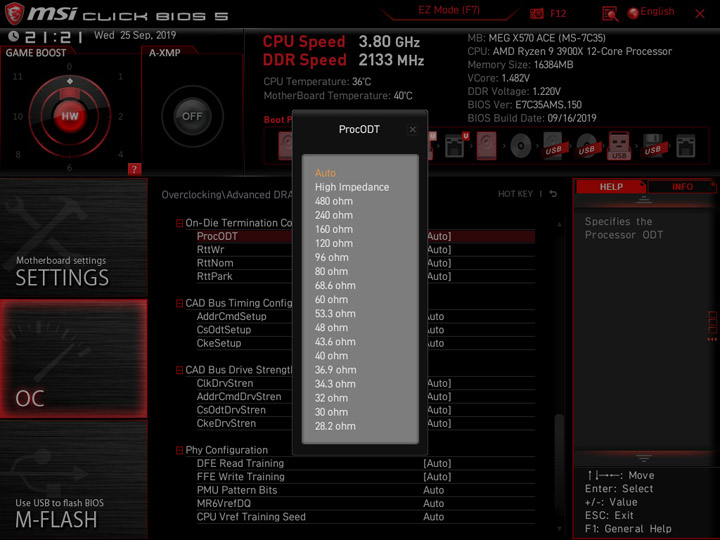
Task: Go back using the return arrow icon
Action: tap(553, 194)
